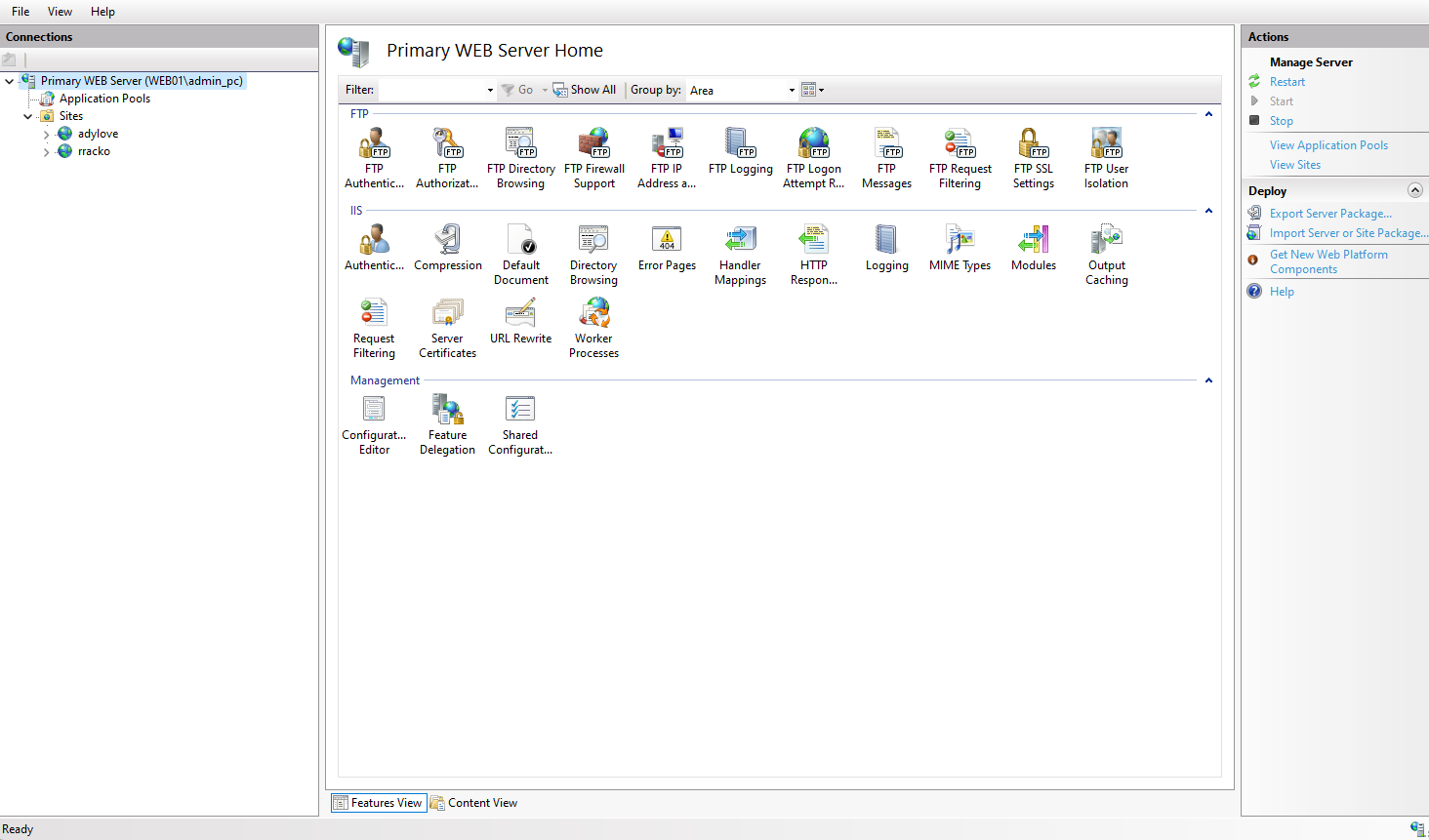Collapse the IIS group section

1208,211
